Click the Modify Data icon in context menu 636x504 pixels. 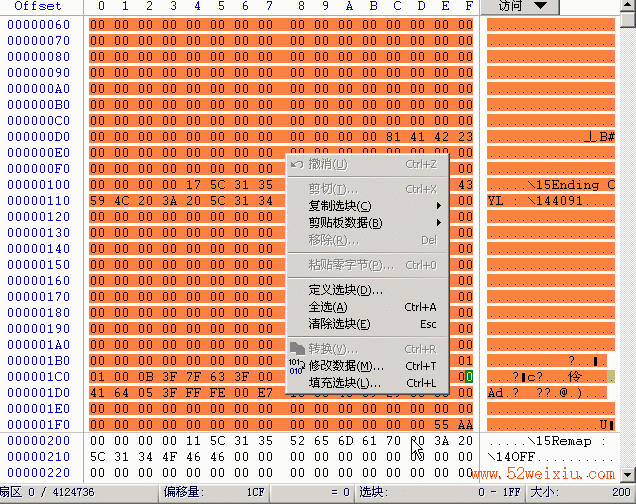[297, 367]
